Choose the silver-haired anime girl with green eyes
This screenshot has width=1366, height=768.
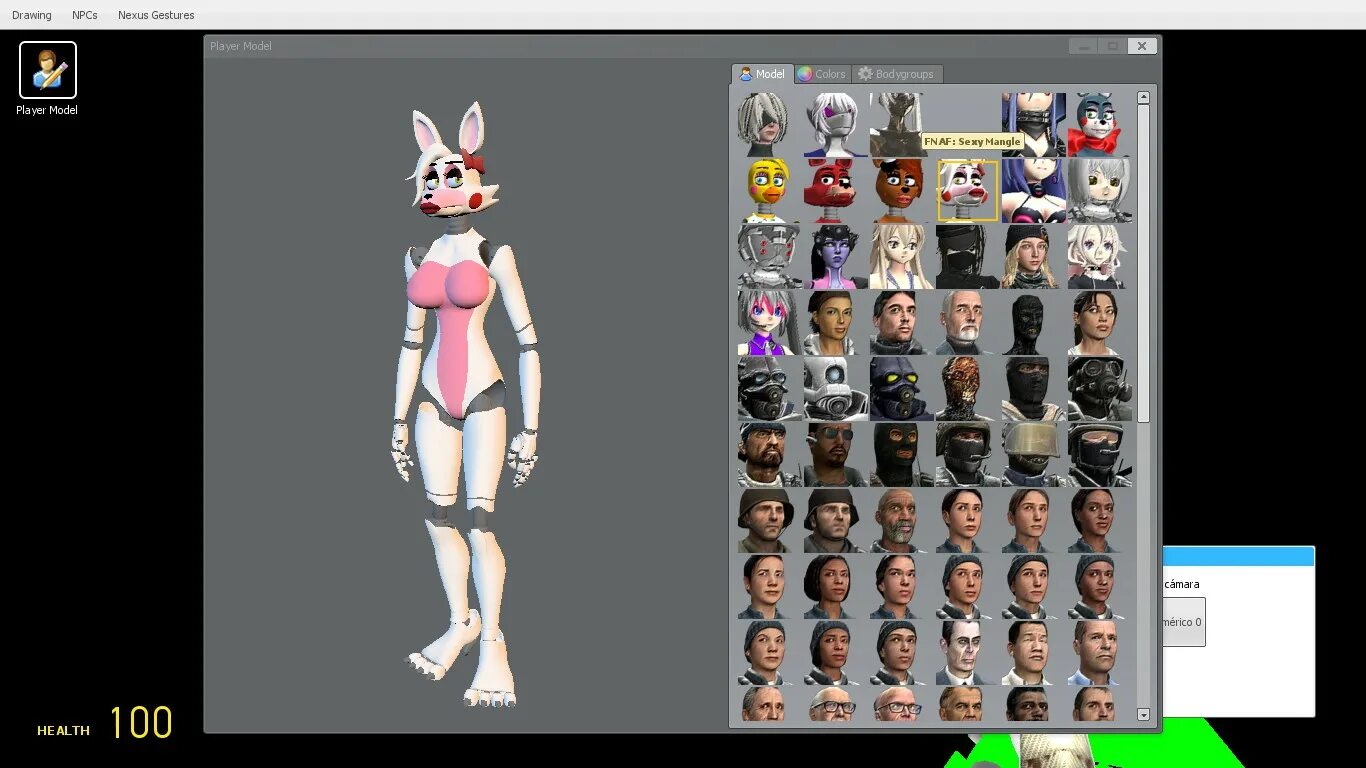pos(1099,190)
